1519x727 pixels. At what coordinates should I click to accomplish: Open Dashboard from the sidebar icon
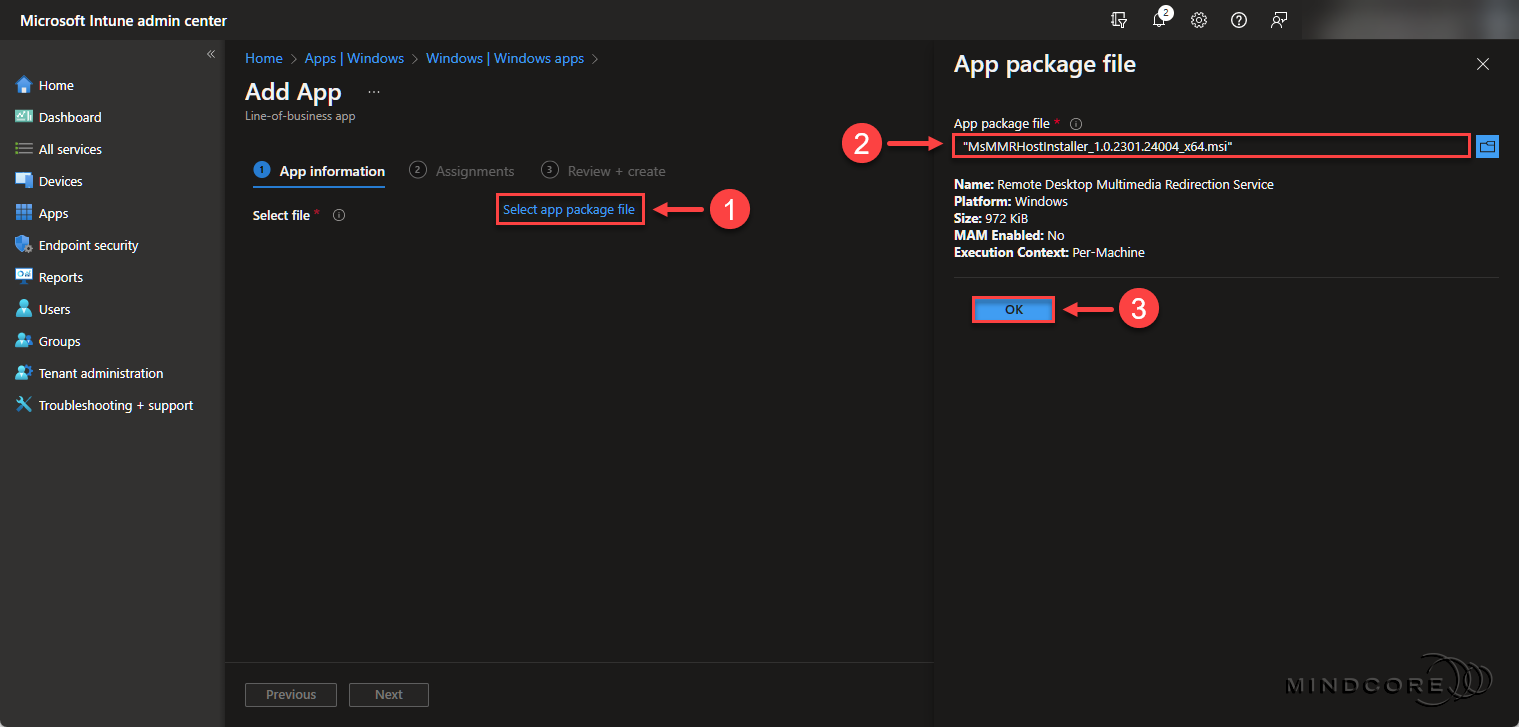tap(24, 117)
